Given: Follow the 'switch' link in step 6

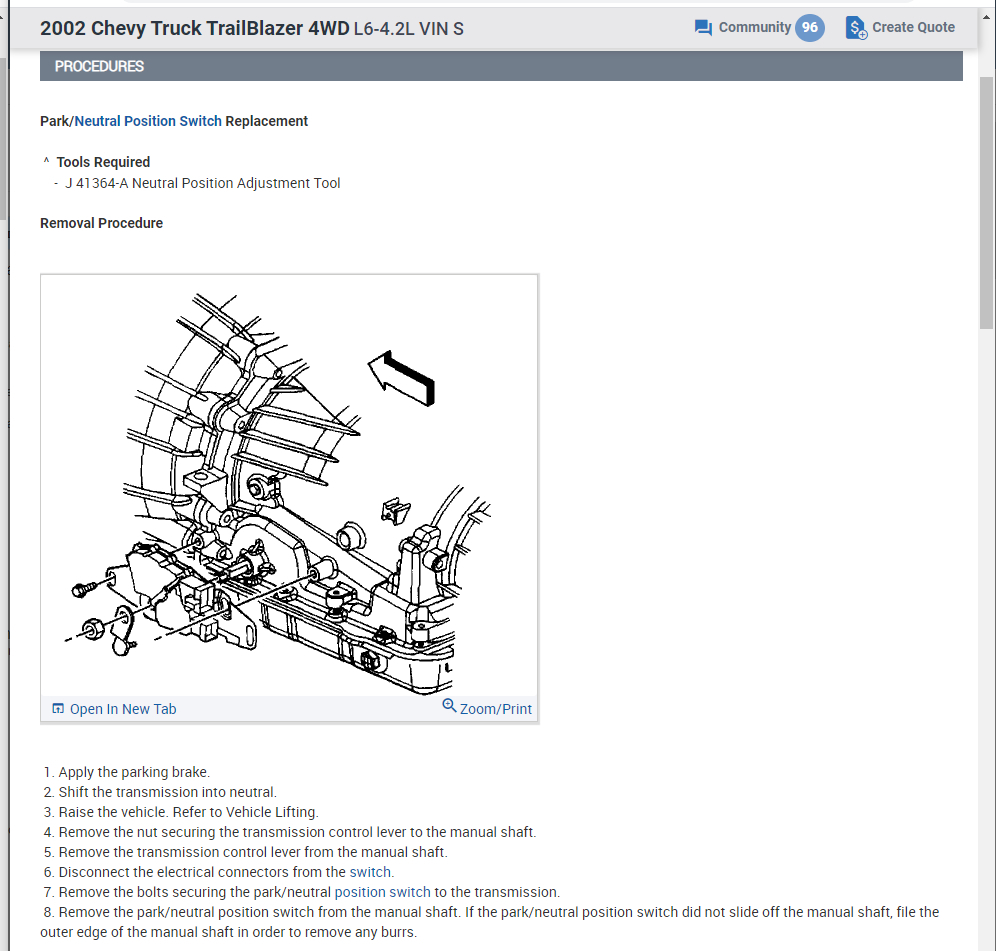Looking at the screenshot, I should (370, 872).
